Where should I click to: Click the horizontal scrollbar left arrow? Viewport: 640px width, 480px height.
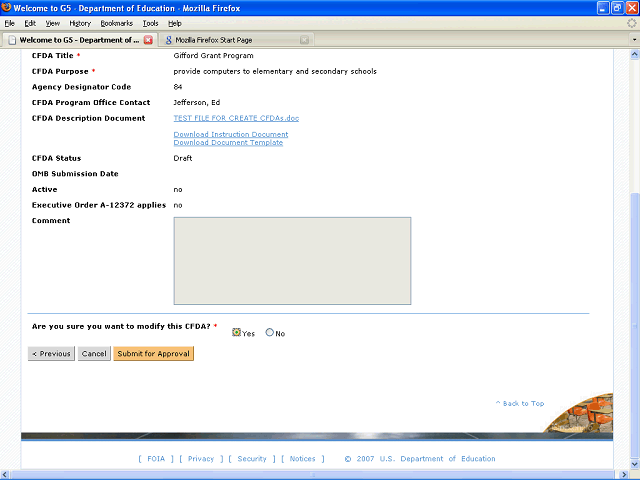tap(5, 475)
